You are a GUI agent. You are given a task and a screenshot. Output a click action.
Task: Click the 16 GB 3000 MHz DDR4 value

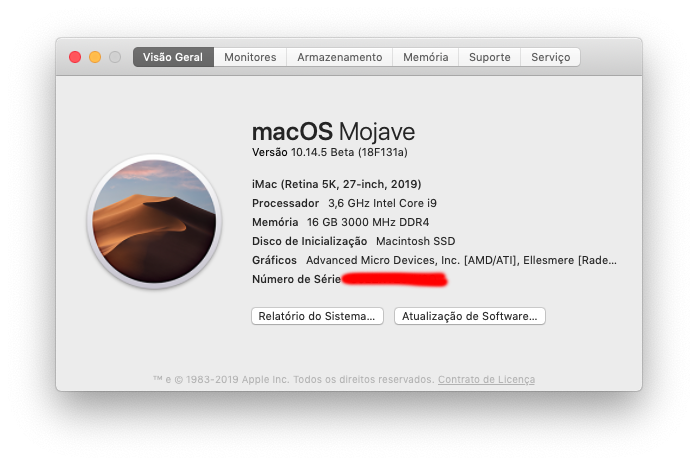[x=368, y=222]
